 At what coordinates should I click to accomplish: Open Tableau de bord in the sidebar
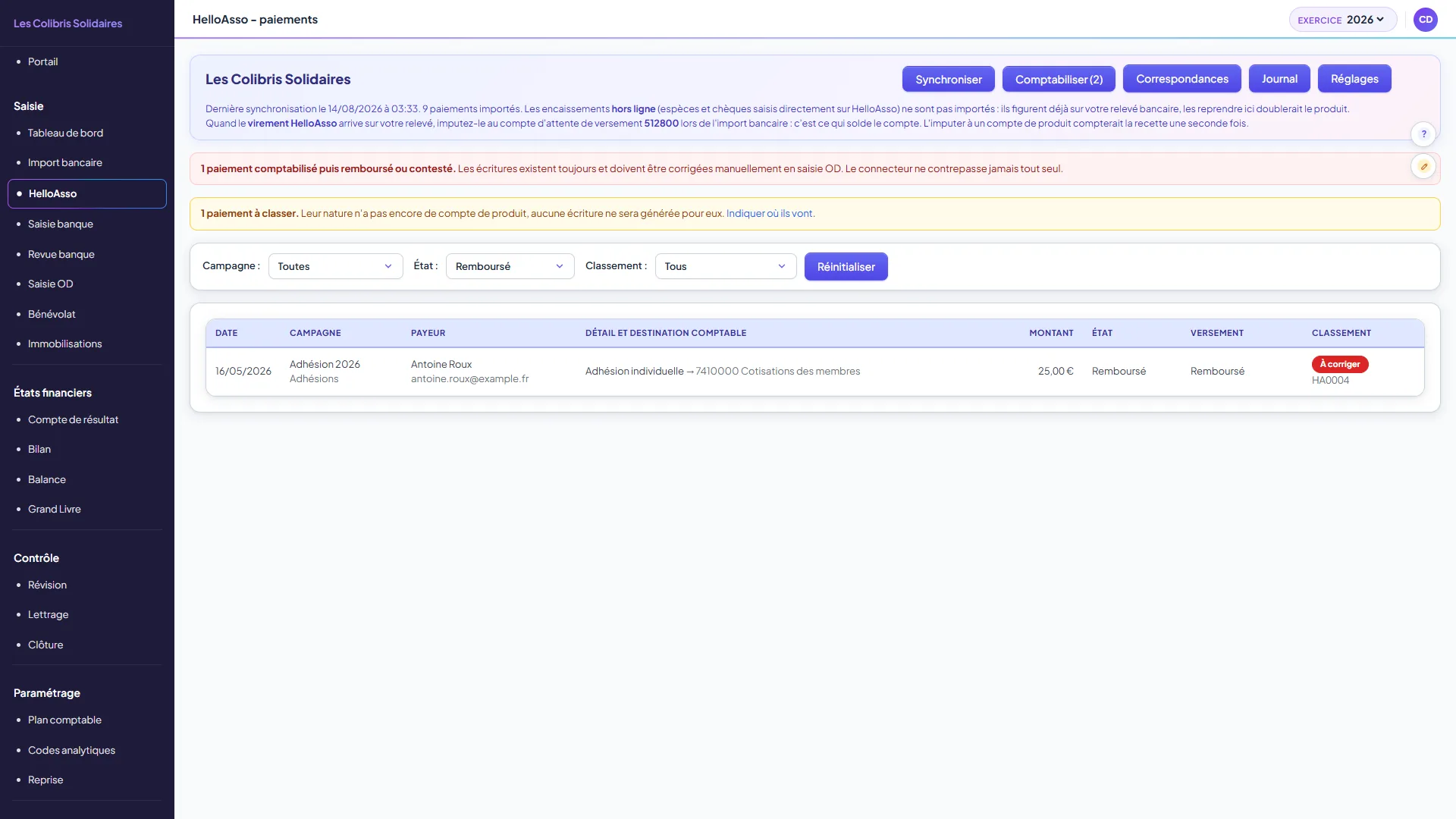coord(65,133)
